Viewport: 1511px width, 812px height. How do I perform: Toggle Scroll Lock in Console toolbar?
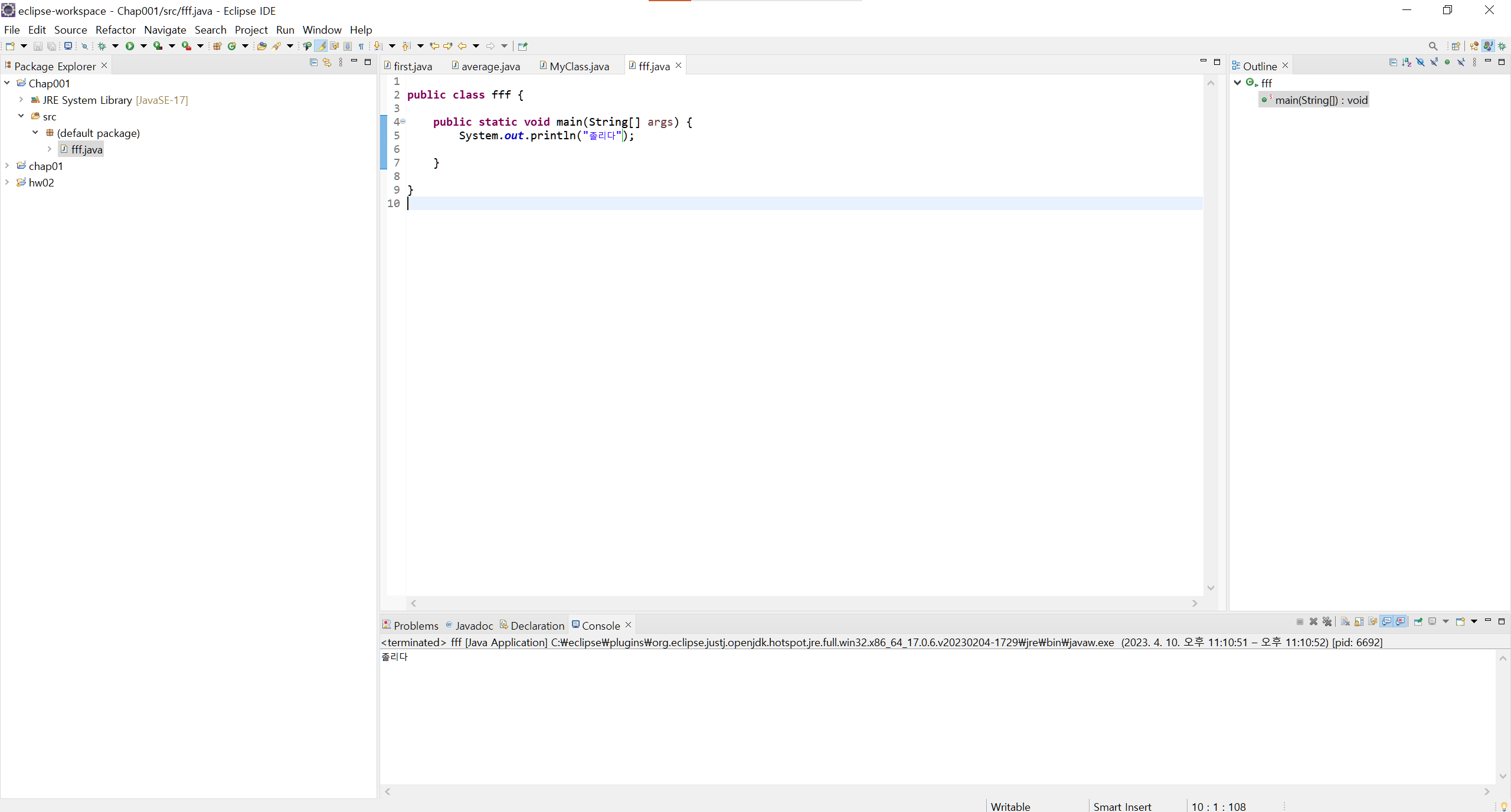(x=1359, y=621)
